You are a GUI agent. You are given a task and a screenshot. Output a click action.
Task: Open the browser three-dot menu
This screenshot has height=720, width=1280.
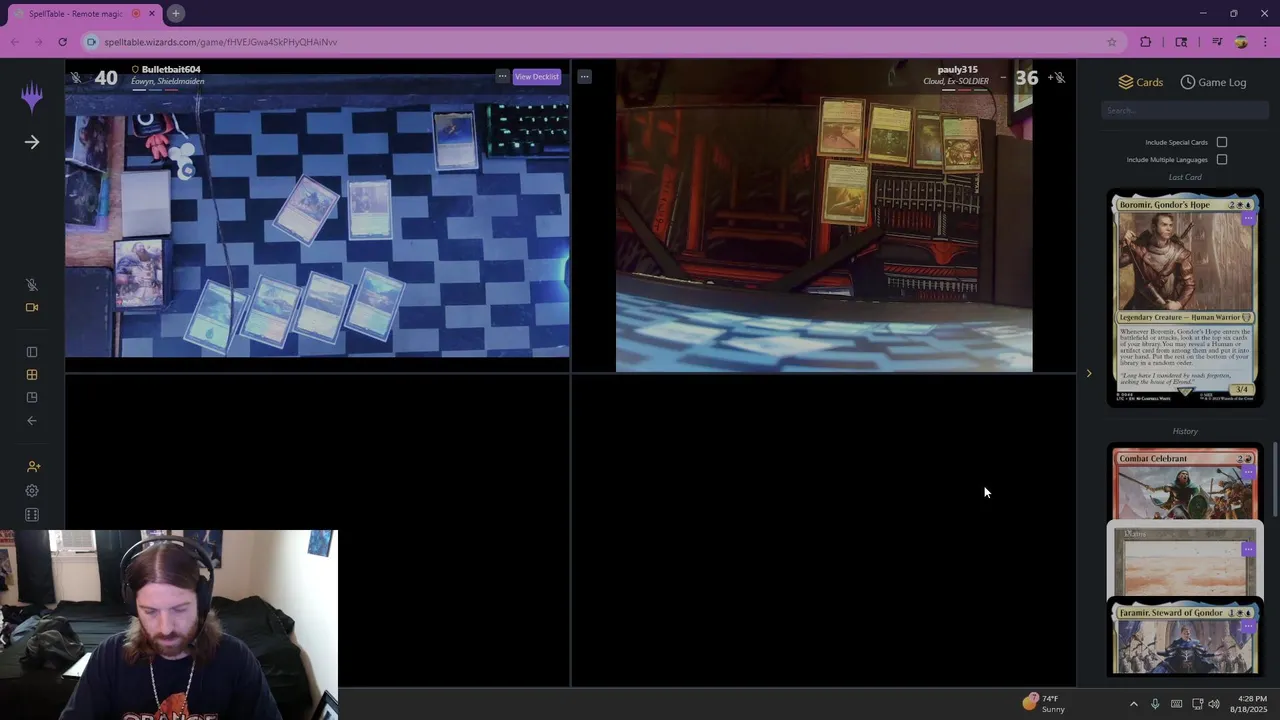[x=1265, y=42]
